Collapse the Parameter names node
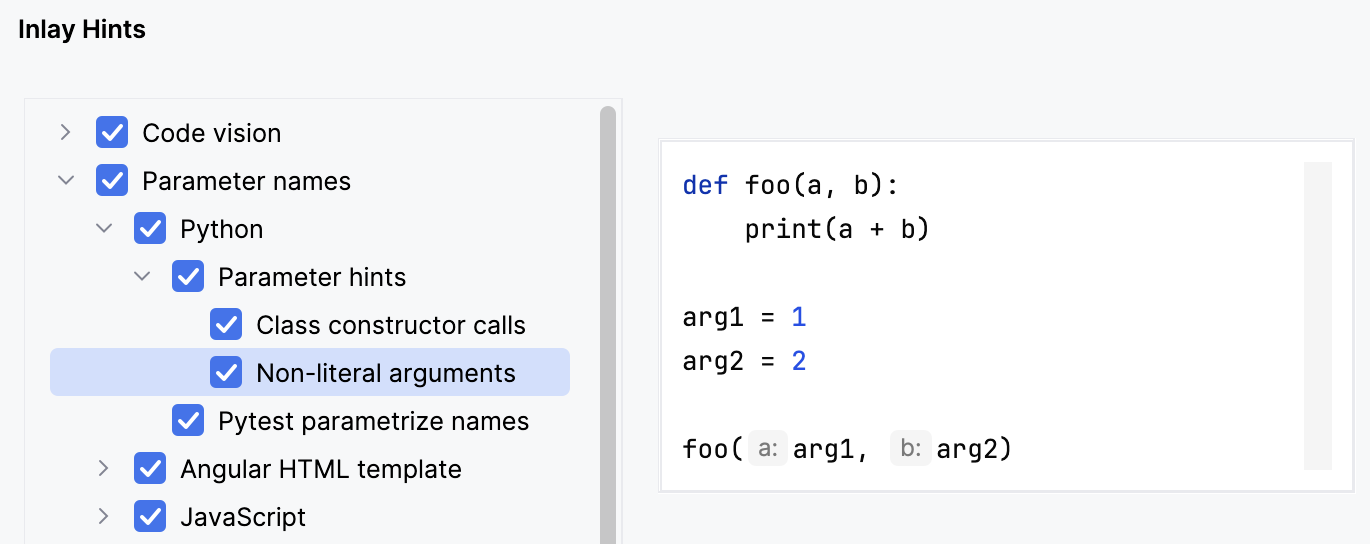This screenshot has width=1370, height=544. [x=66, y=181]
